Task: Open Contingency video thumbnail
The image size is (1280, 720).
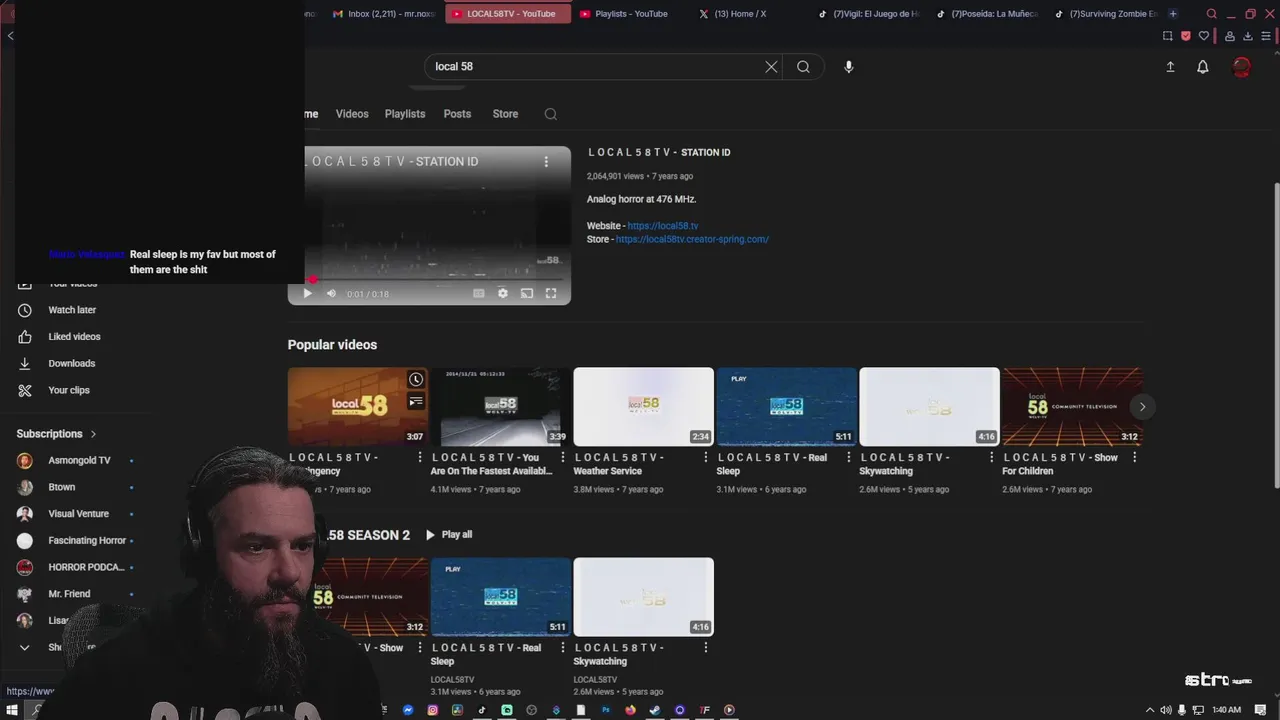Action: click(357, 407)
